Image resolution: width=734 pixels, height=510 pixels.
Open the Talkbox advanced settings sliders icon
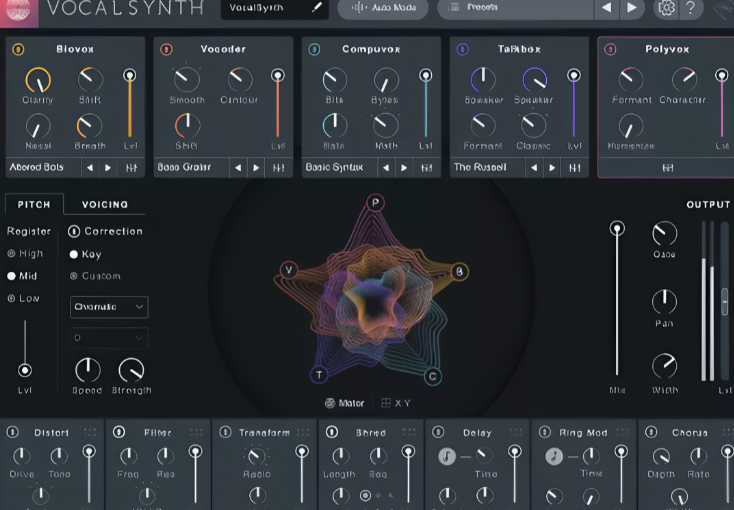(x=574, y=168)
